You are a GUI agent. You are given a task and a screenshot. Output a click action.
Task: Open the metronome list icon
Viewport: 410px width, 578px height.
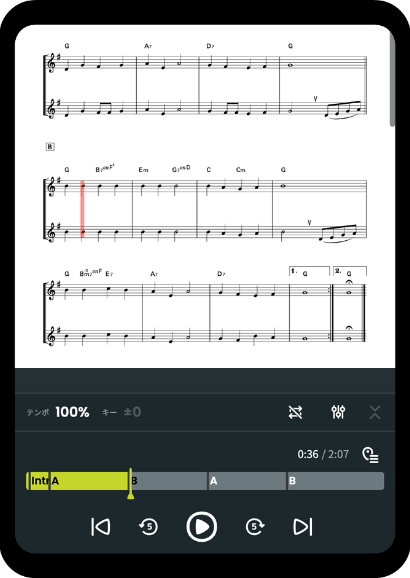pyautogui.click(x=370, y=455)
